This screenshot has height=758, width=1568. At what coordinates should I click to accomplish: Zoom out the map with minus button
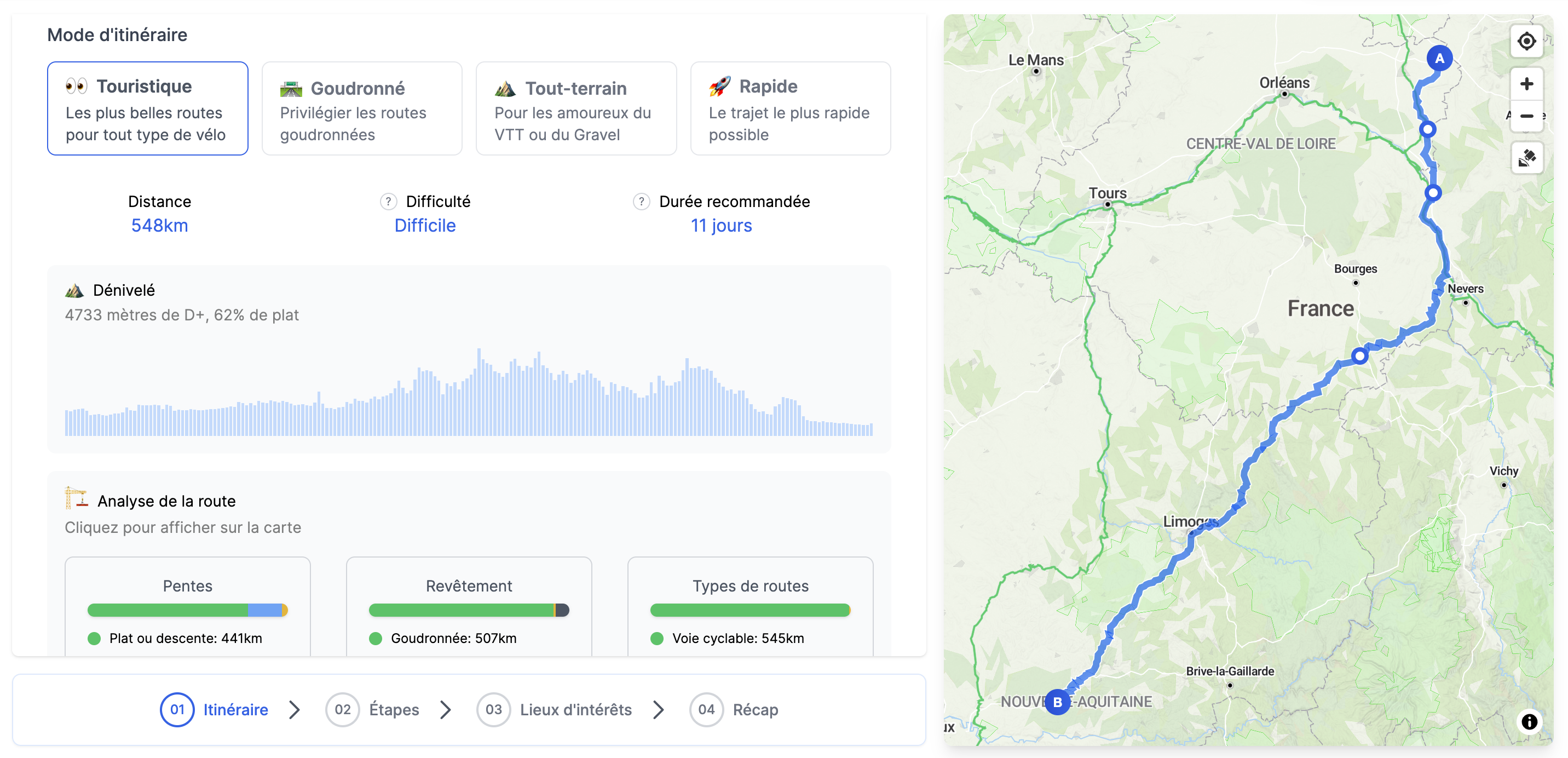click(x=1526, y=116)
